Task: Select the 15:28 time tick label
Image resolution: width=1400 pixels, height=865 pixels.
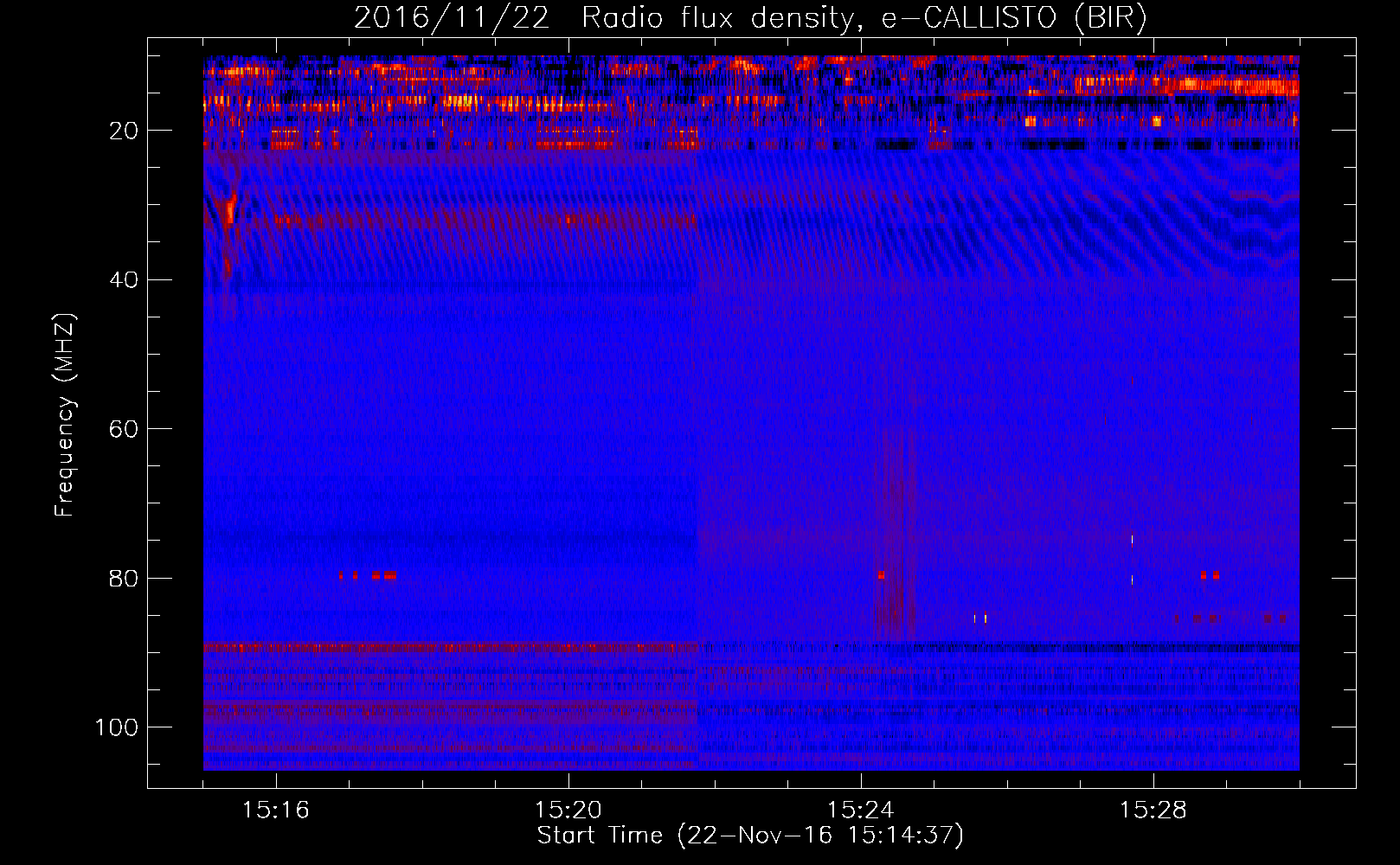Action: [1153, 811]
